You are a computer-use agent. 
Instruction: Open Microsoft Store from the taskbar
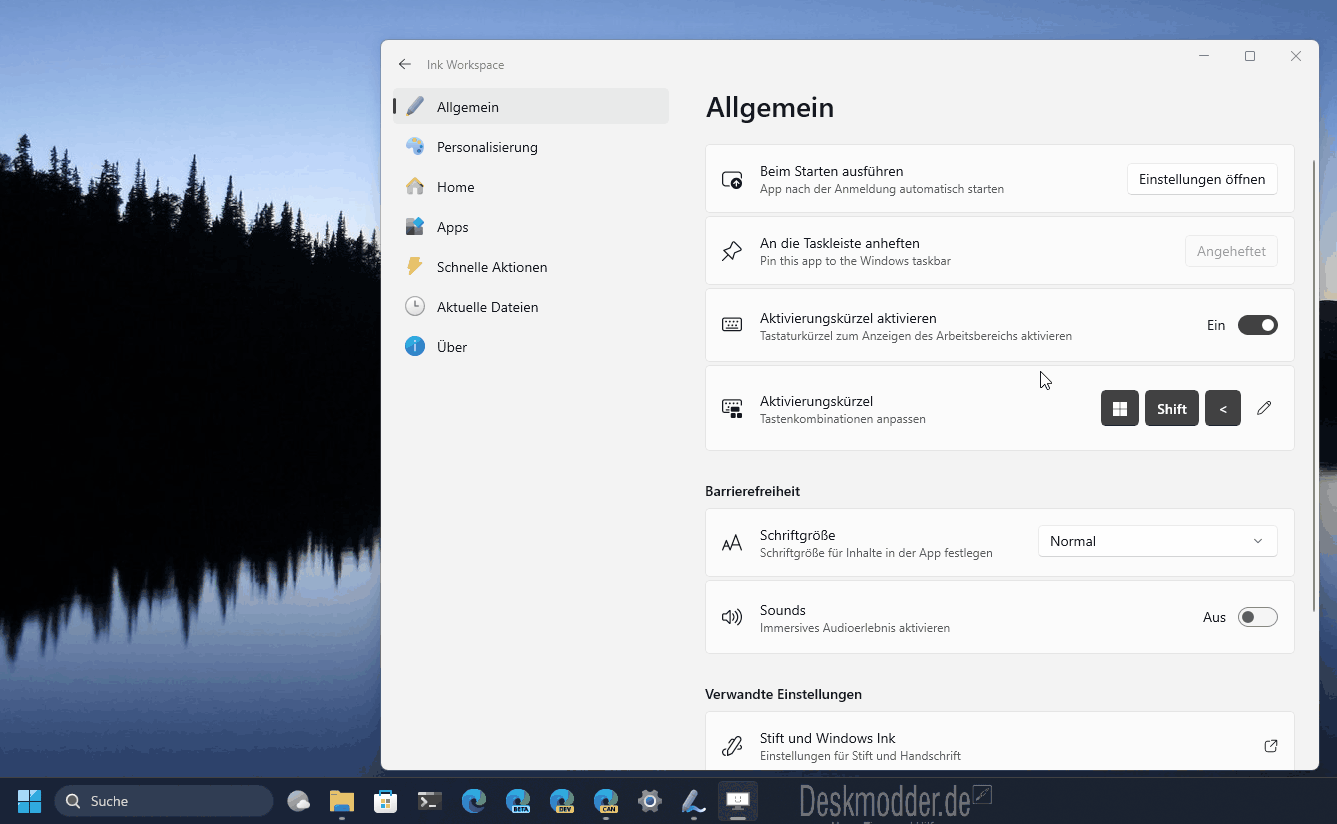pyautogui.click(x=386, y=801)
